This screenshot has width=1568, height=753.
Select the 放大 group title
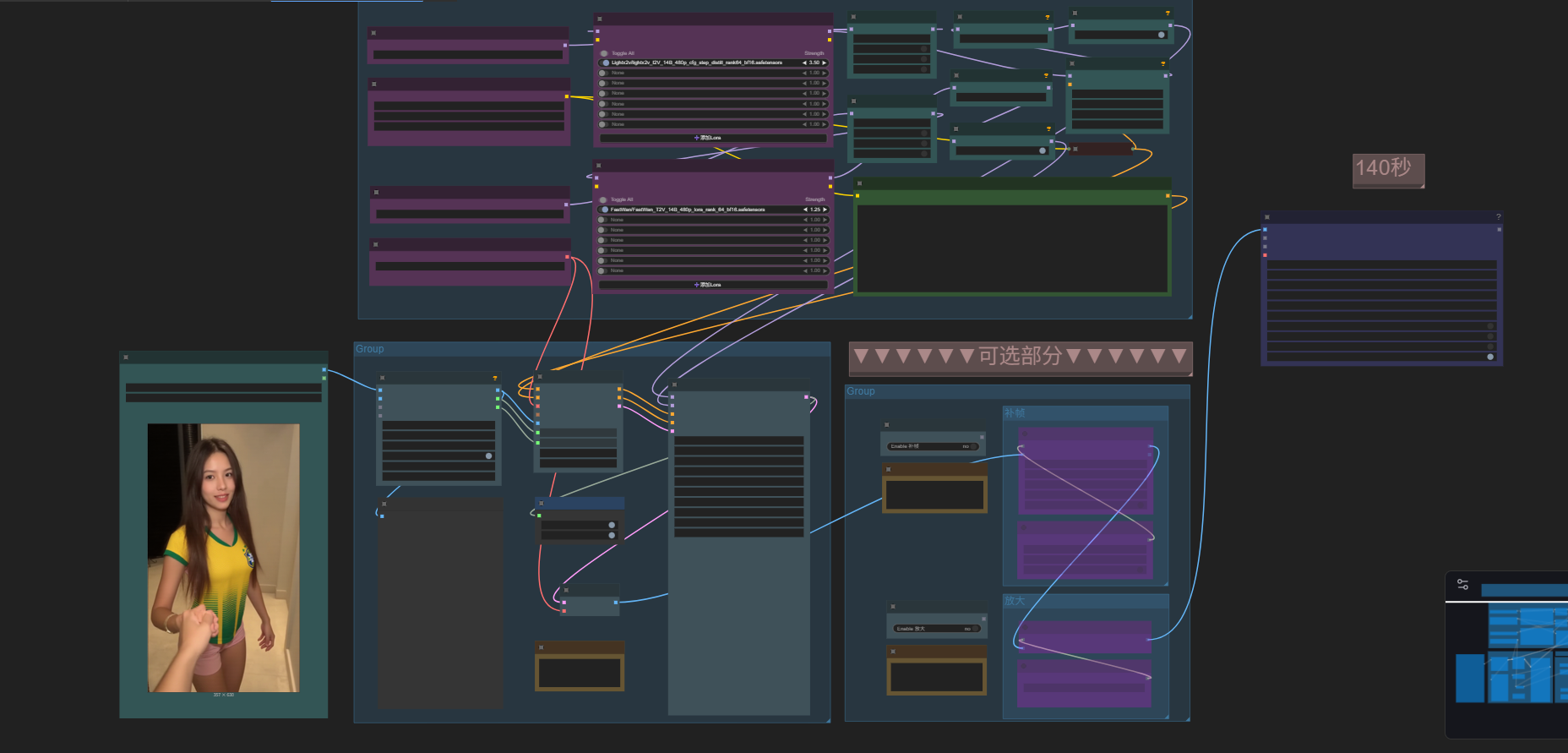(1015, 601)
